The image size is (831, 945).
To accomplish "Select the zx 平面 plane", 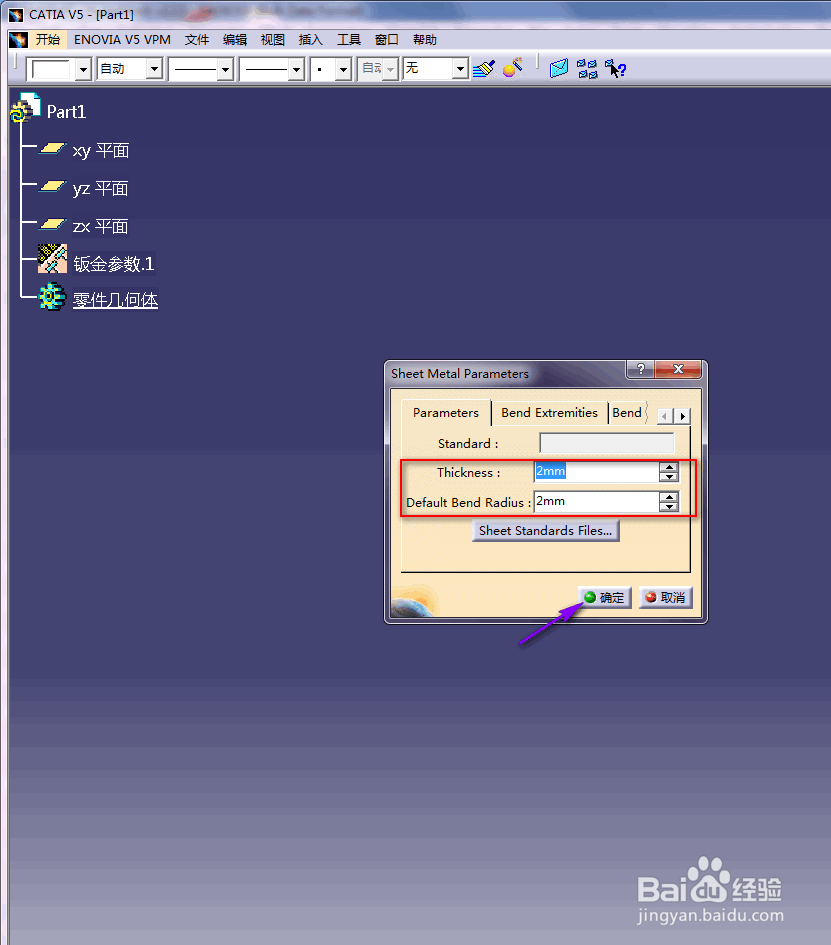I will pyautogui.click(x=100, y=227).
